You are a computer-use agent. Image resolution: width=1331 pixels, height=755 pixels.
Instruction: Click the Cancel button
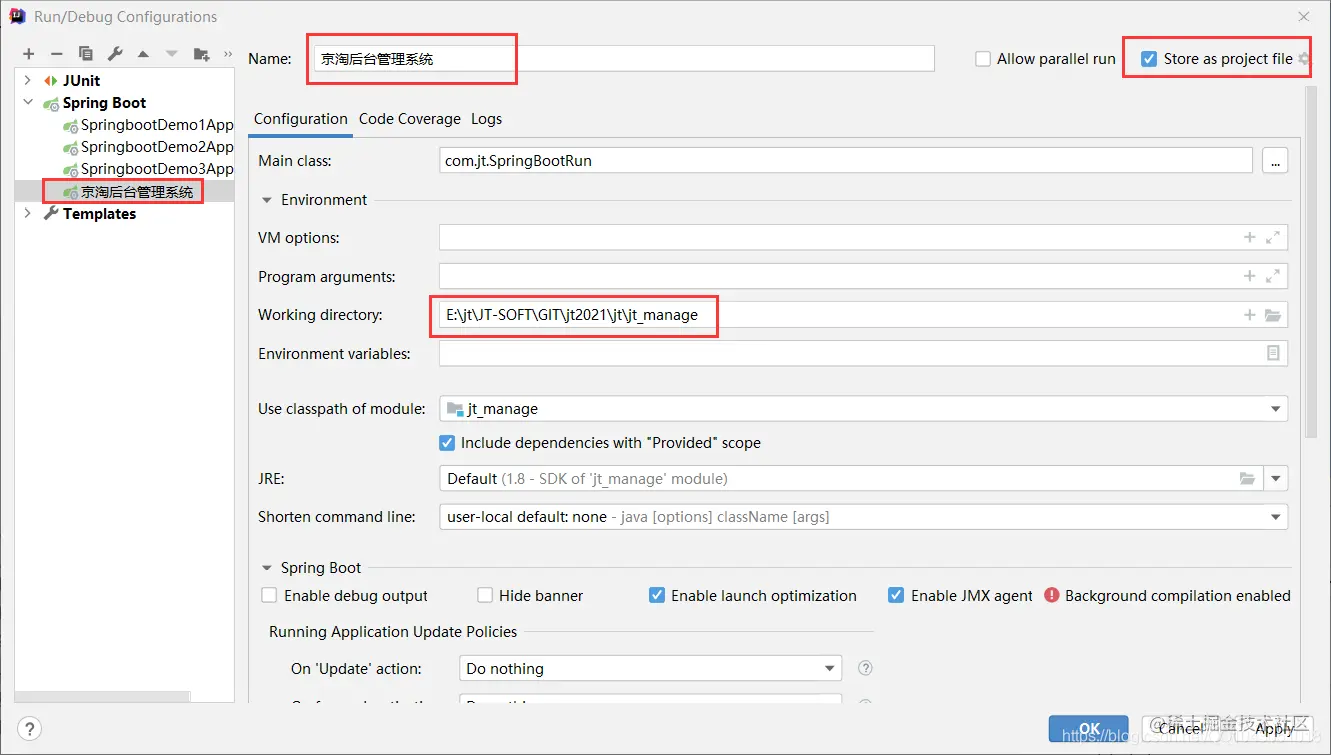tap(1181, 729)
